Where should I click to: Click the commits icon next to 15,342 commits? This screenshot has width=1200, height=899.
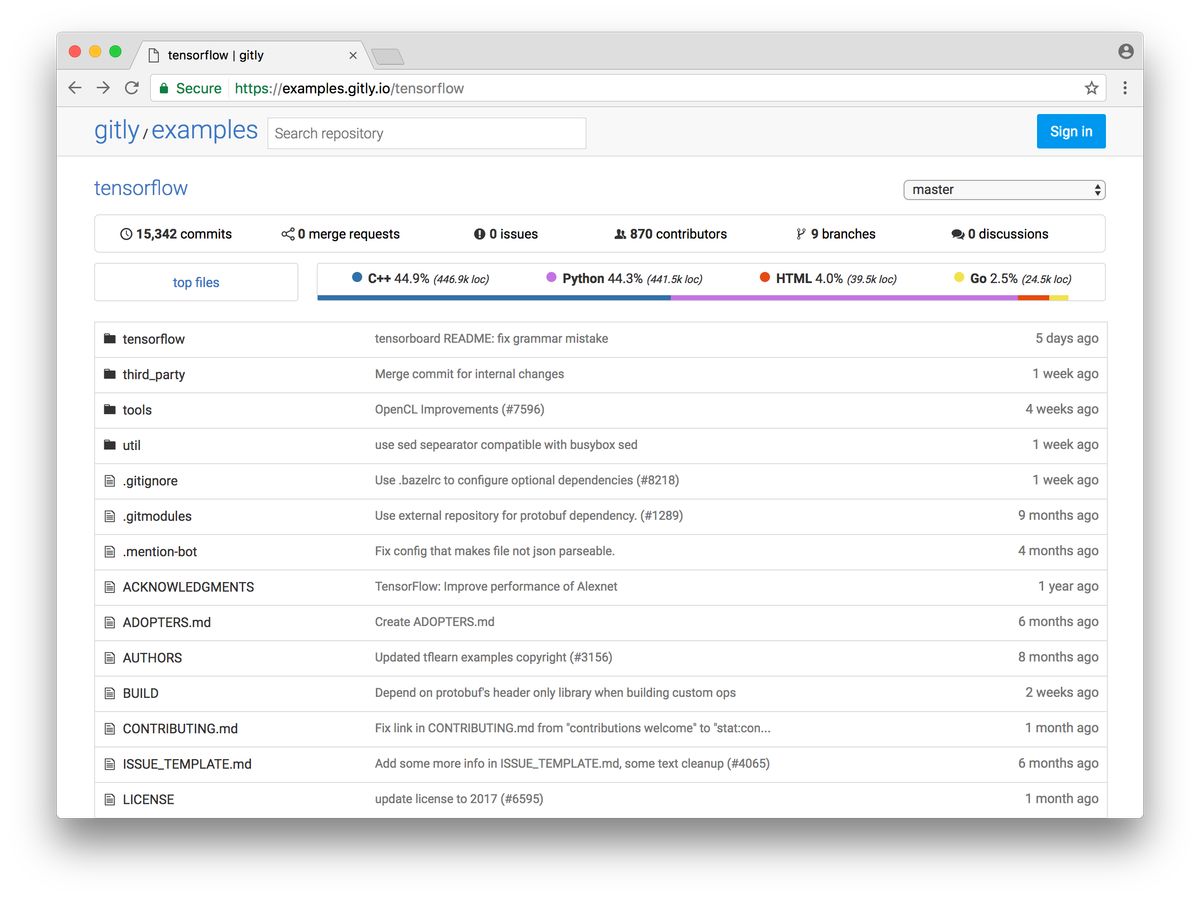pos(125,233)
